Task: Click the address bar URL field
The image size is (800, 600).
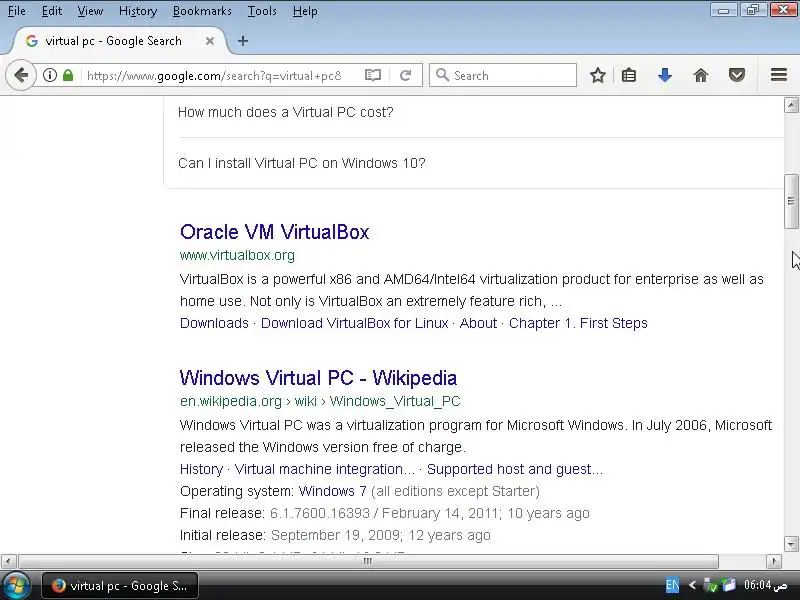Action: [x=219, y=76]
